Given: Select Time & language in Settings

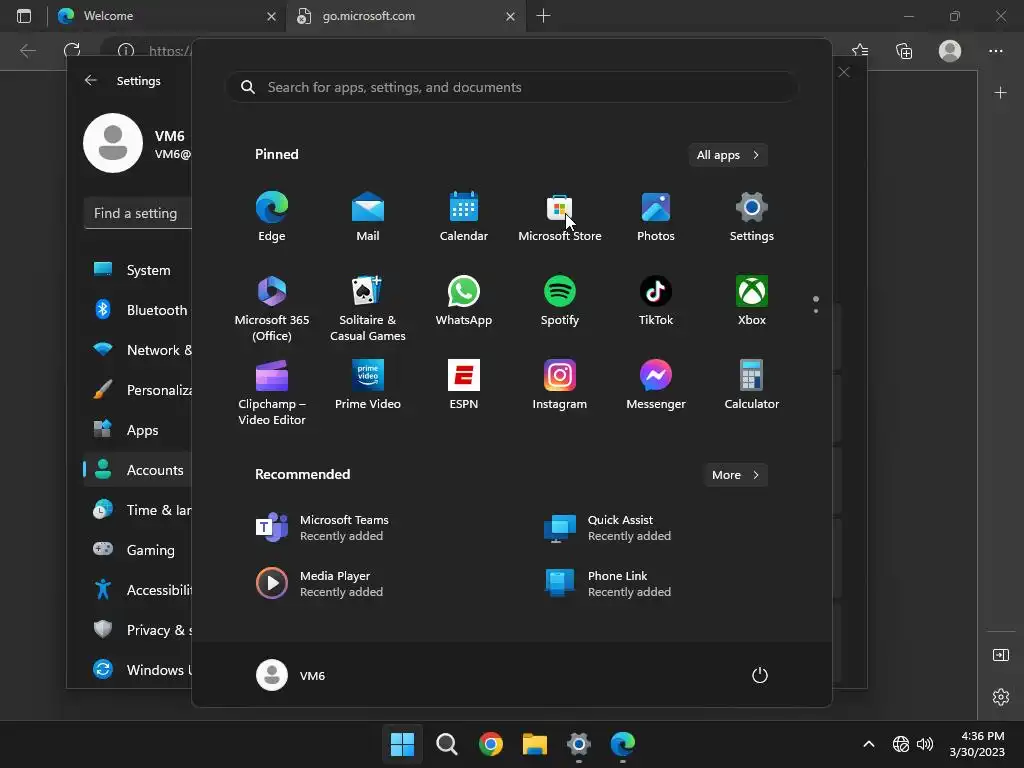Looking at the screenshot, I should (138, 510).
